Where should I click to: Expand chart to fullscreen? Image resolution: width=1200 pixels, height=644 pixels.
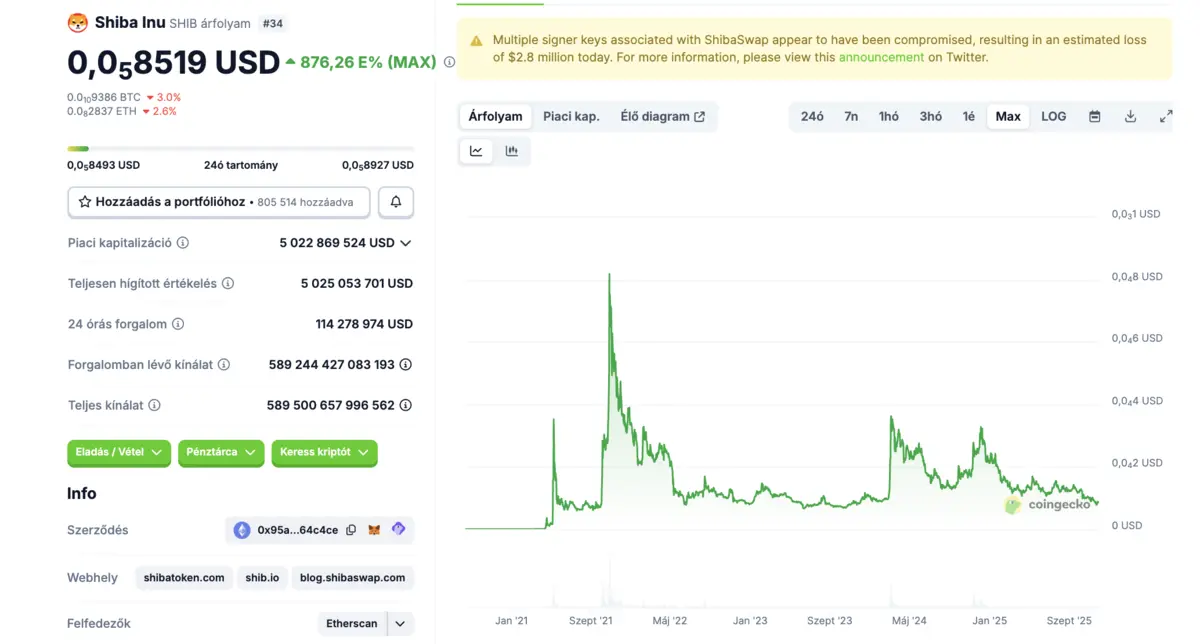pyautogui.click(x=1165, y=117)
